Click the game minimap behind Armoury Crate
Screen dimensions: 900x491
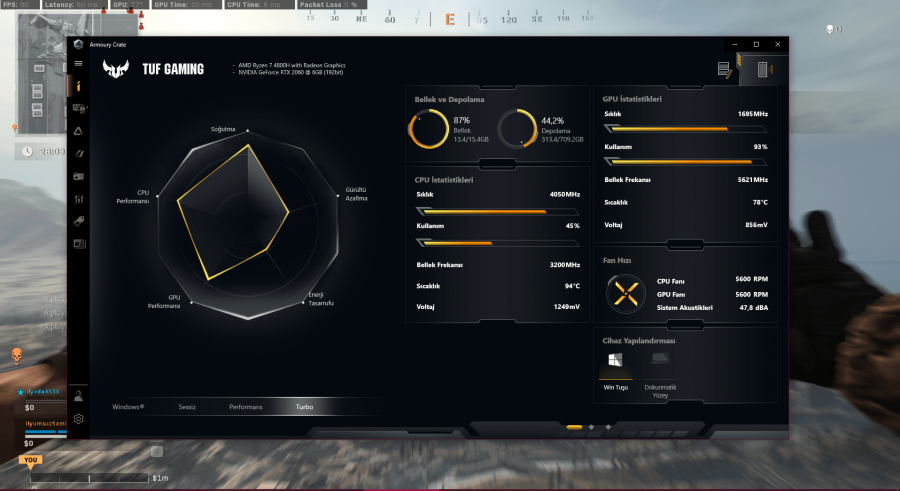tap(43, 73)
